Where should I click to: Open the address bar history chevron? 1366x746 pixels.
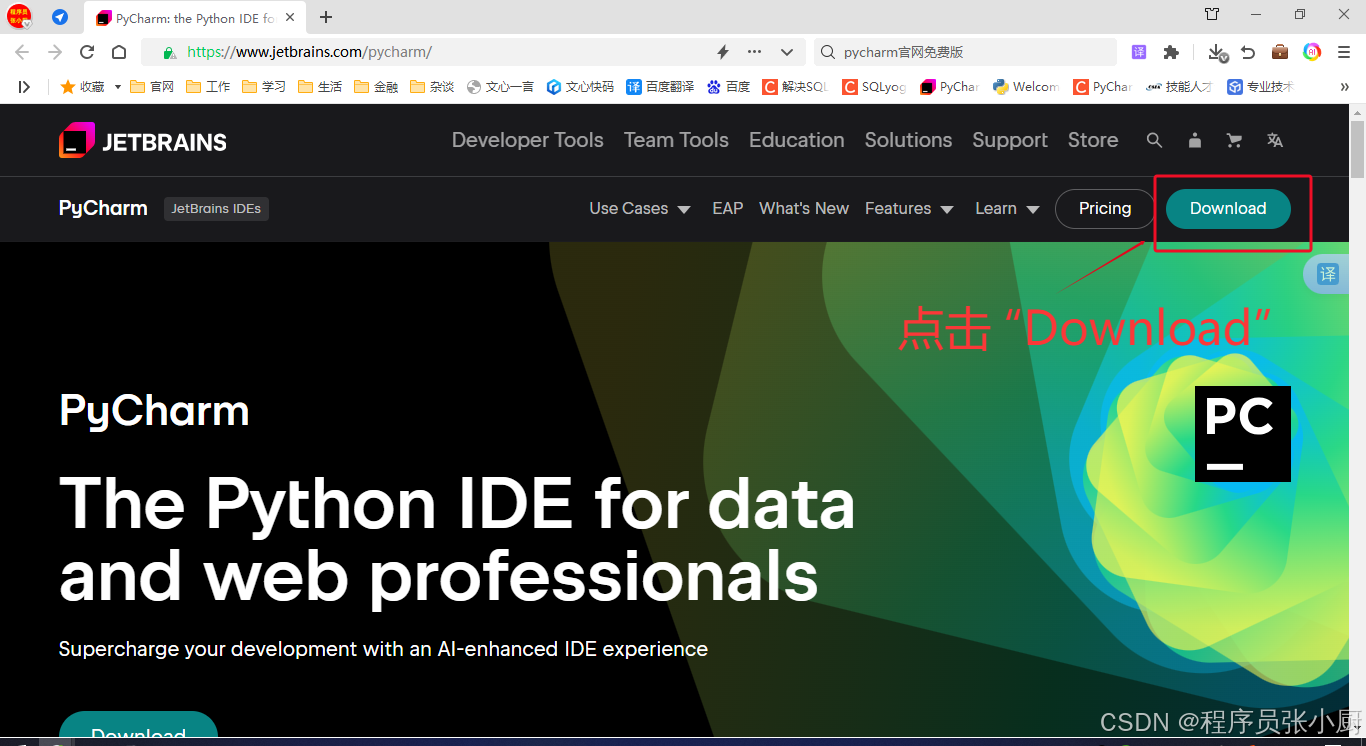(787, 52)
